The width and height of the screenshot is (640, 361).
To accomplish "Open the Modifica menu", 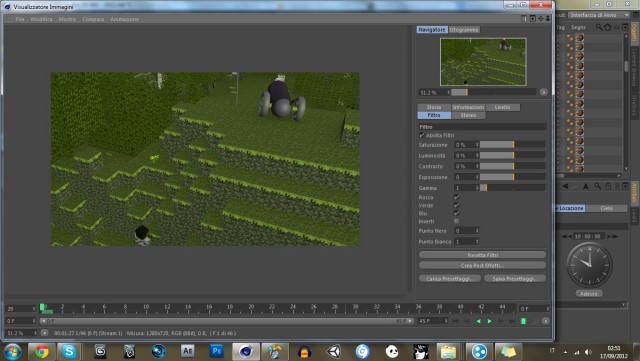I will 42,19.
